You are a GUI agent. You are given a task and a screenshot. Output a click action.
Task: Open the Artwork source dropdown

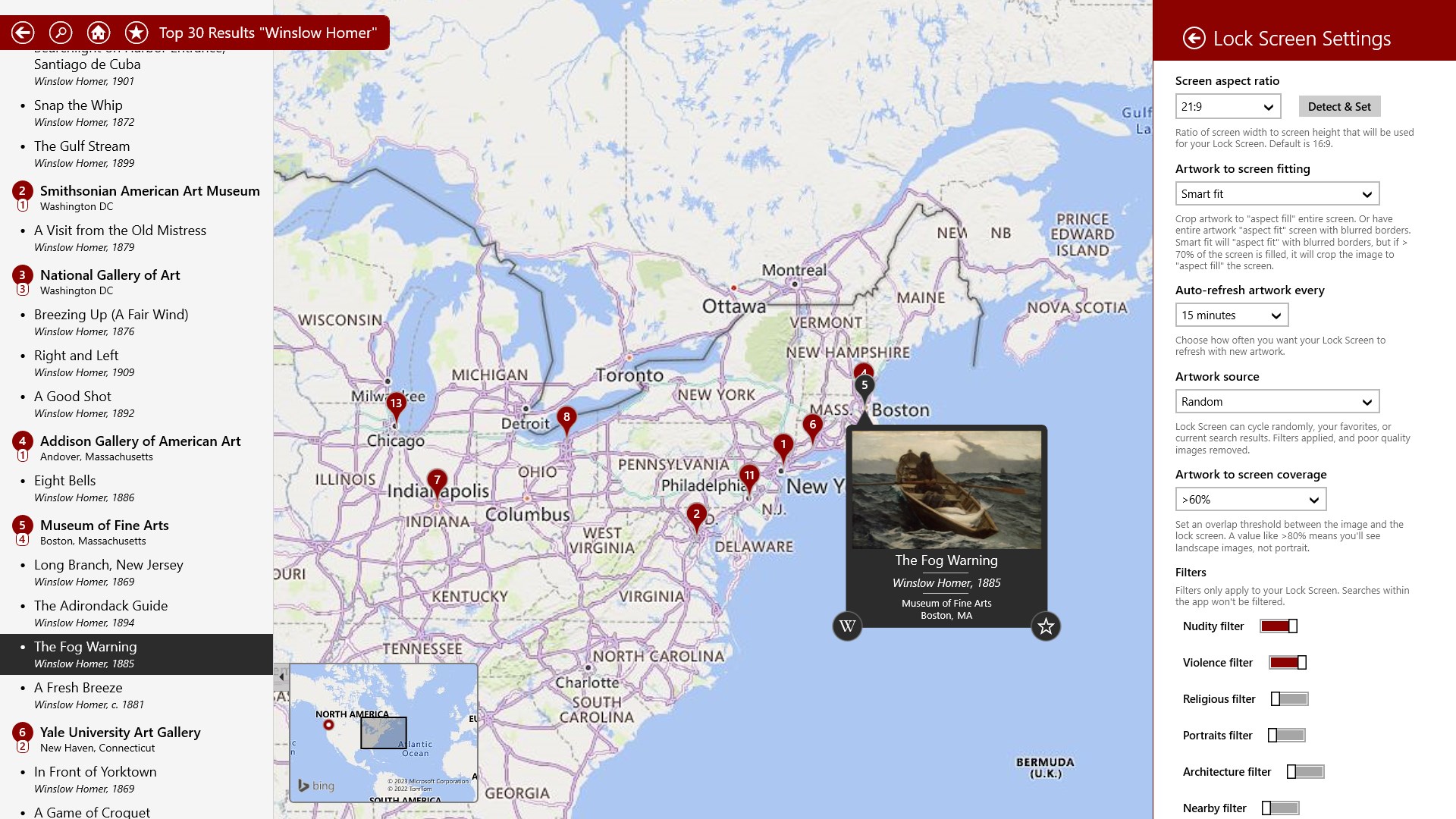click(1277, 401)
